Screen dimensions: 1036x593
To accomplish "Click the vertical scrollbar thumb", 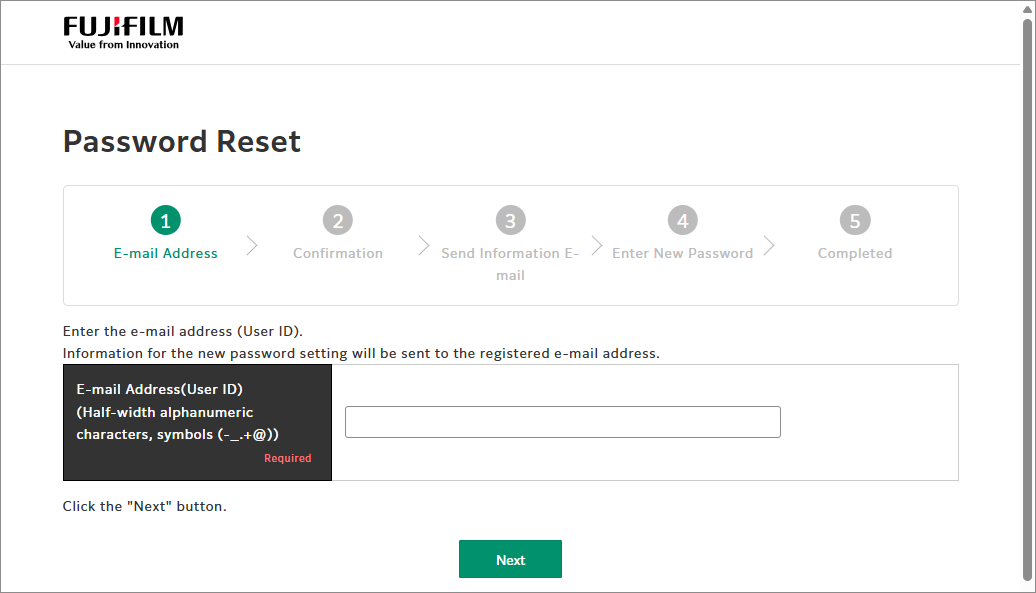I will pos(1027,300).
